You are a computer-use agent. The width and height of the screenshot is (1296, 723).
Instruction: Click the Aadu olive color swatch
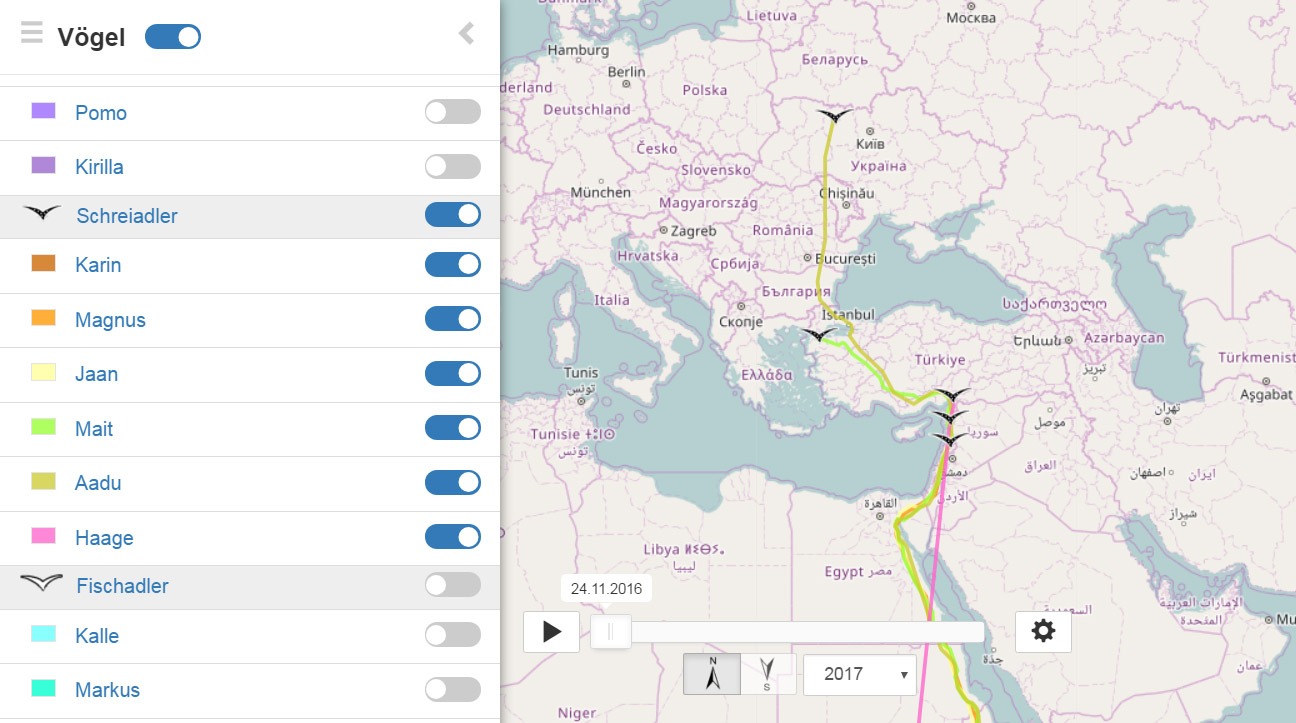click(x=43, y=481)
